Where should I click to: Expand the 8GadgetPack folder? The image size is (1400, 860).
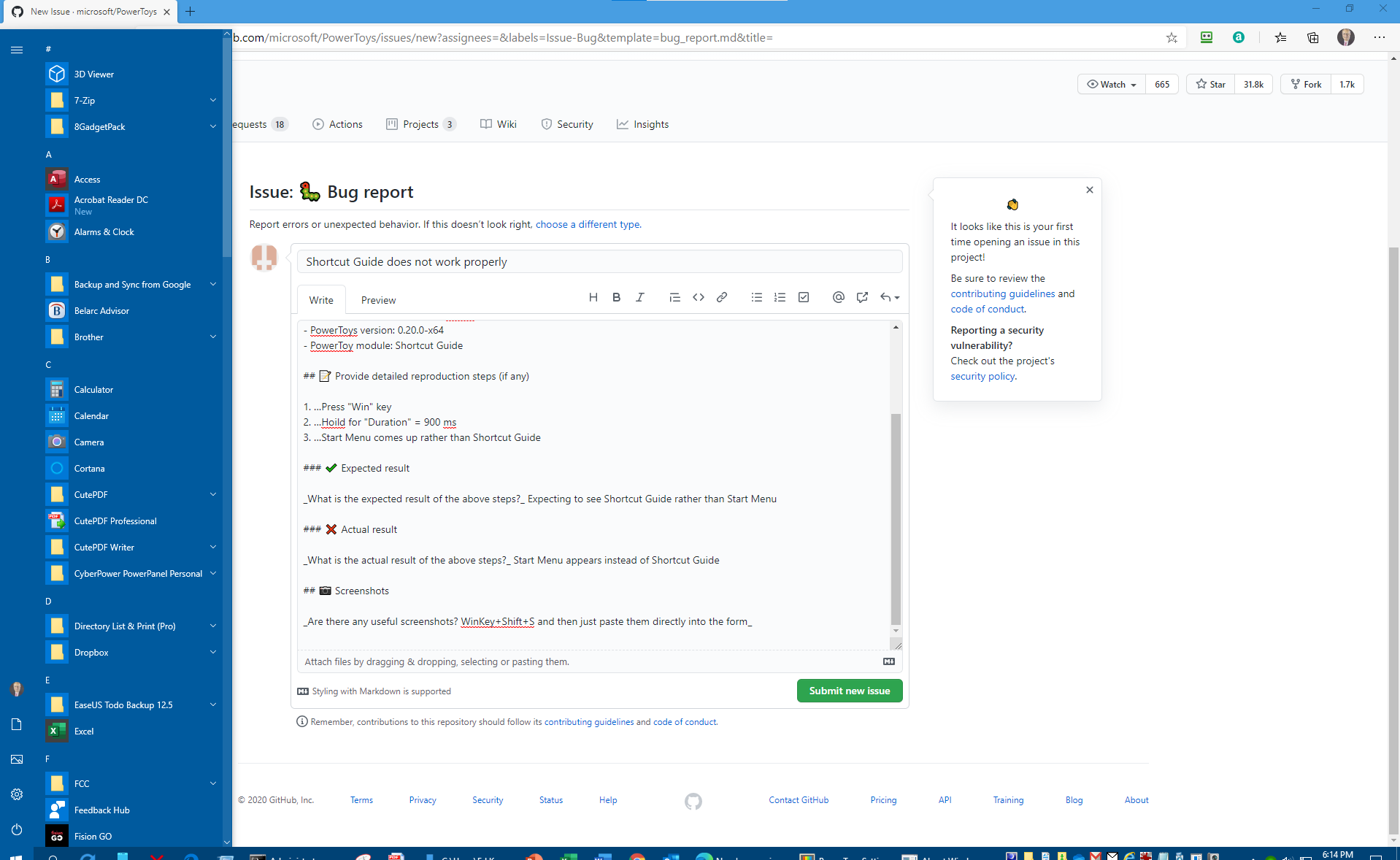[x=131, y=126]
